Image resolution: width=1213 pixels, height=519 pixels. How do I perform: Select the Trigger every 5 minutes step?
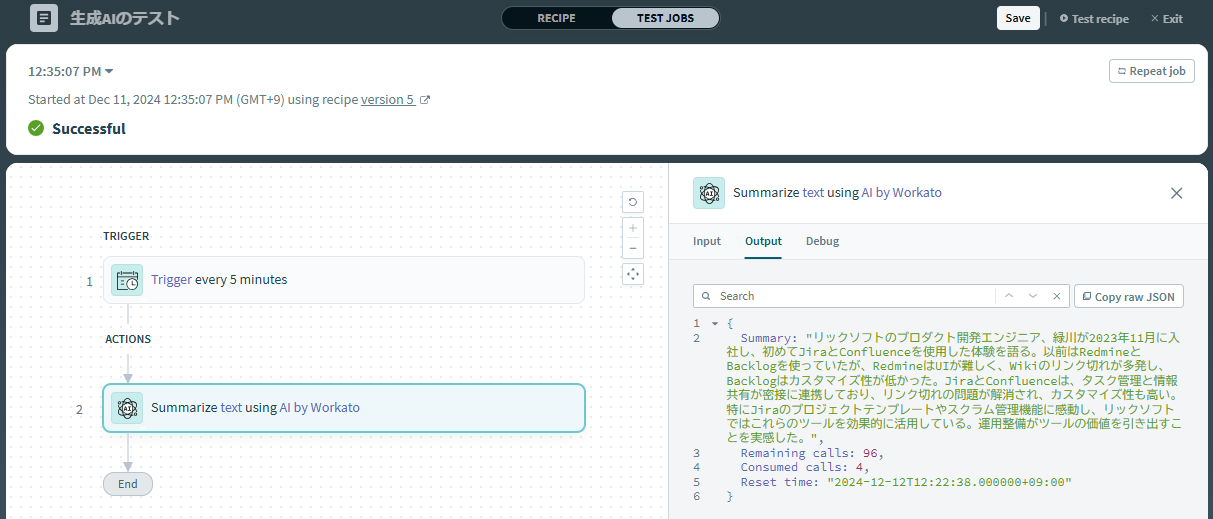pos(343,280)
